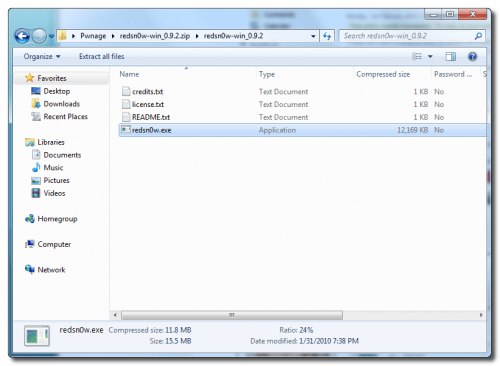This screenshot has width=500, height=366.
Task: Click the change view icon
Action: (x=417, y=56)
